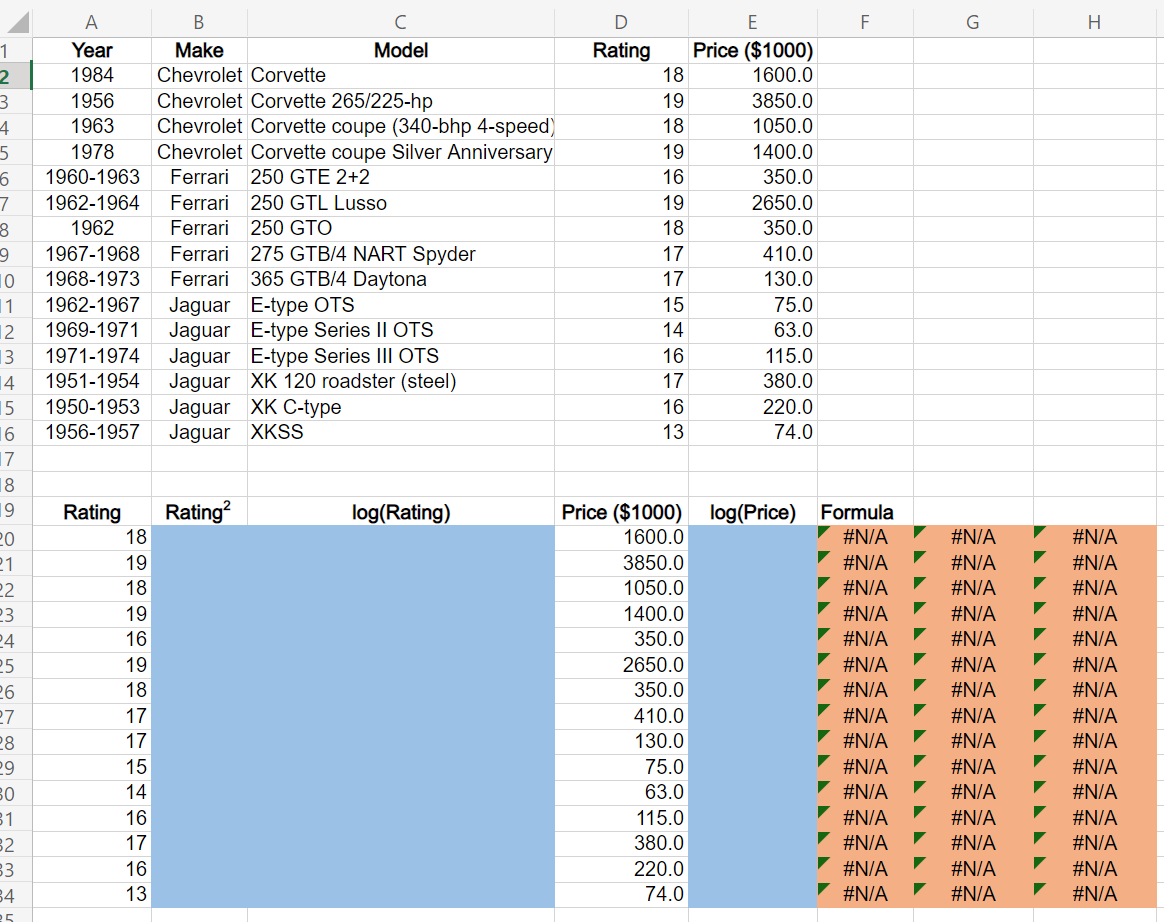Click the error triangle in cell F34
The height and width of the screenshot is (922, 1164).
(x=822, y=888)
